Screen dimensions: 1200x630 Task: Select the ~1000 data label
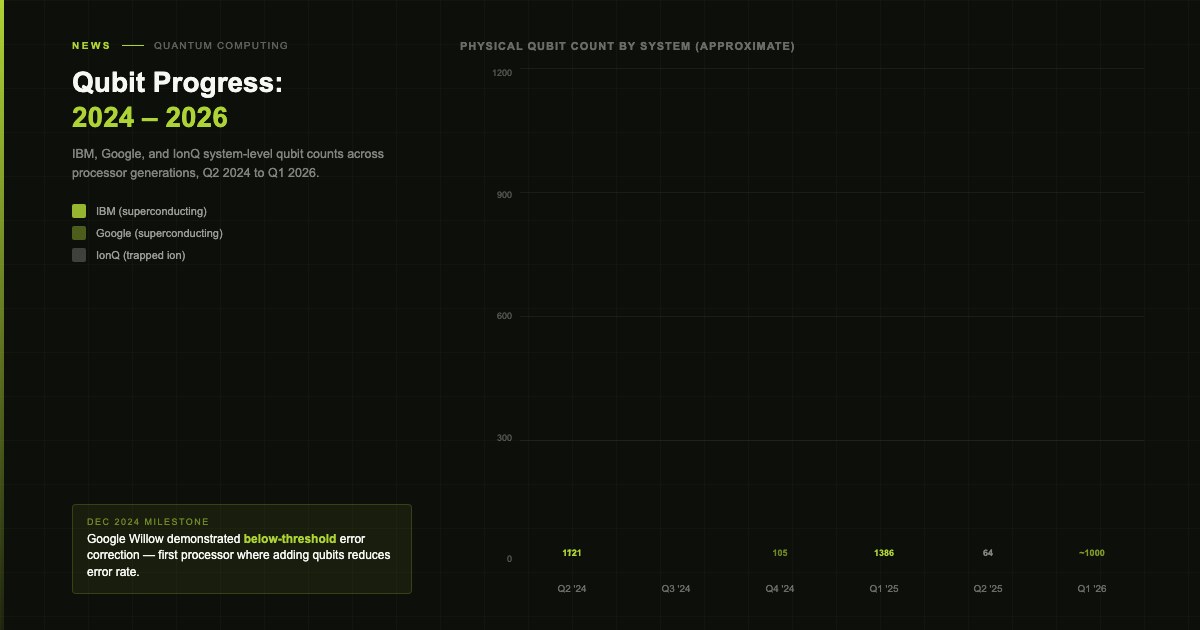click(x=1092, y=553)
